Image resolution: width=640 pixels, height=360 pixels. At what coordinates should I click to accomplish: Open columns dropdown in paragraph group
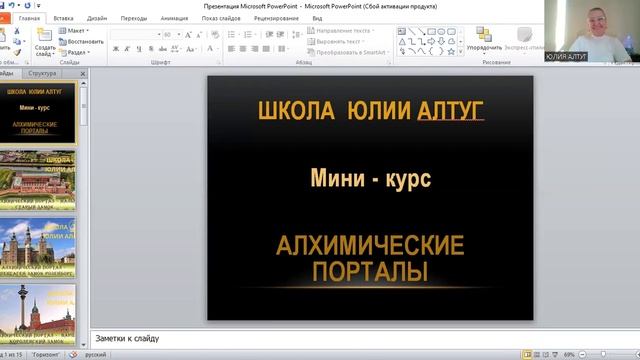[x=283, y=49]
